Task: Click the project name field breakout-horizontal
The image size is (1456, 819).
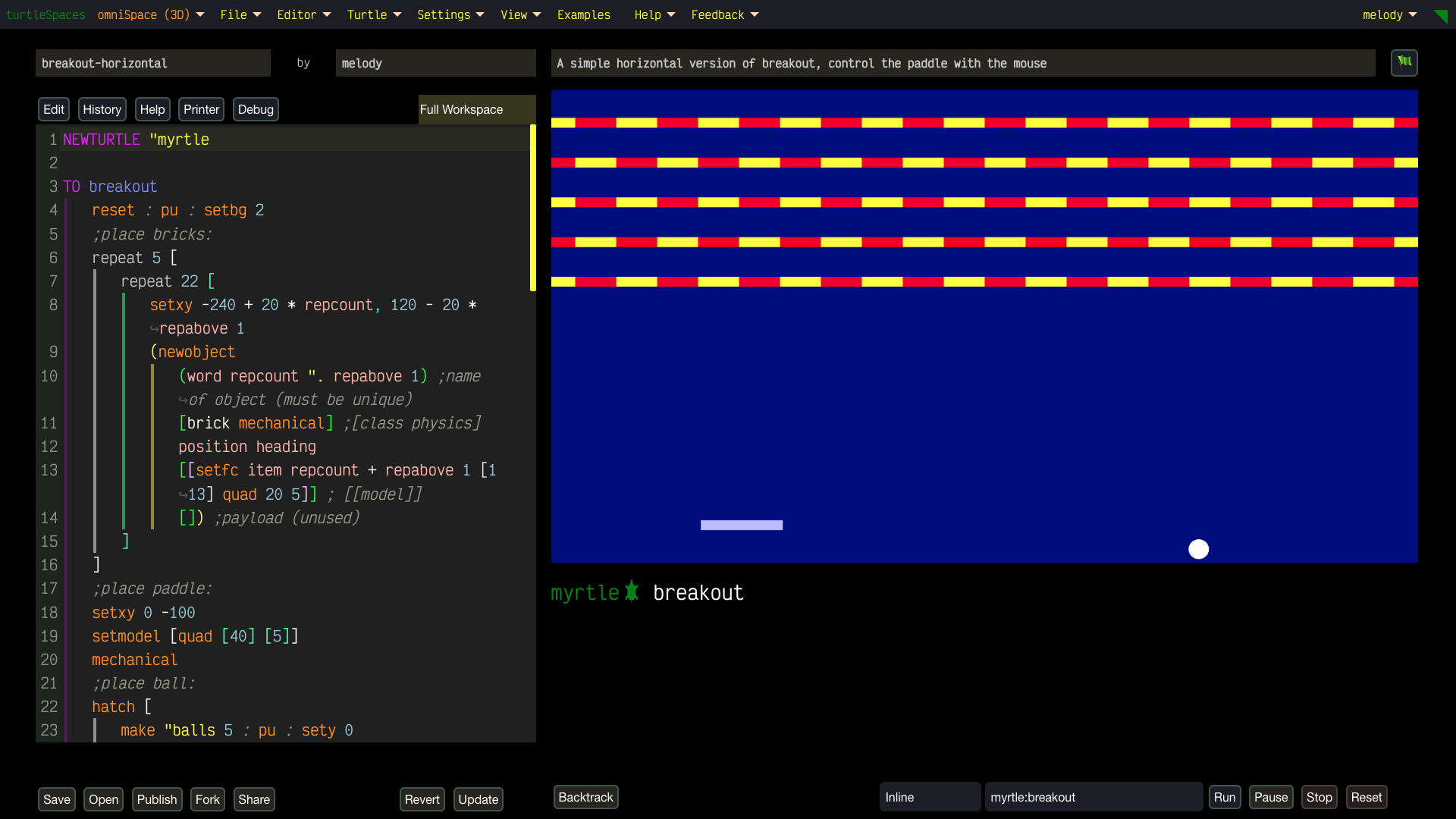Action: tap(152, 63)
